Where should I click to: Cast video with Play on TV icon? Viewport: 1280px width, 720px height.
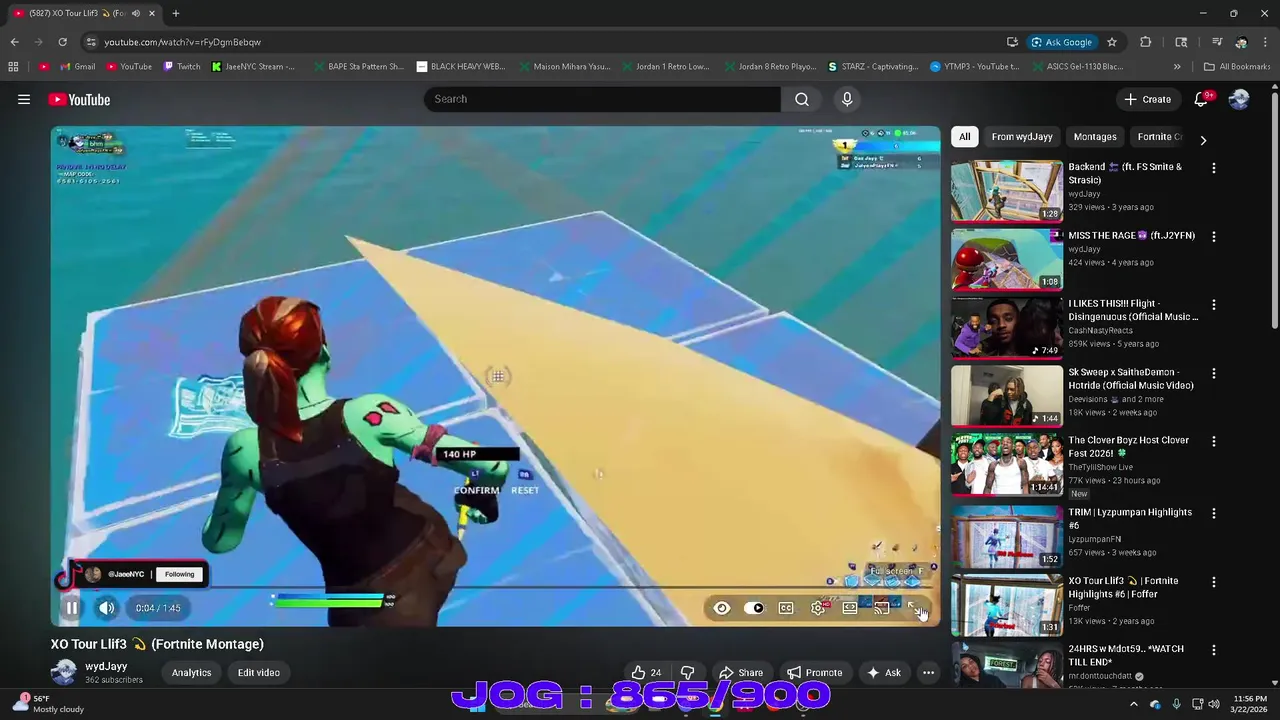[882, 608]
